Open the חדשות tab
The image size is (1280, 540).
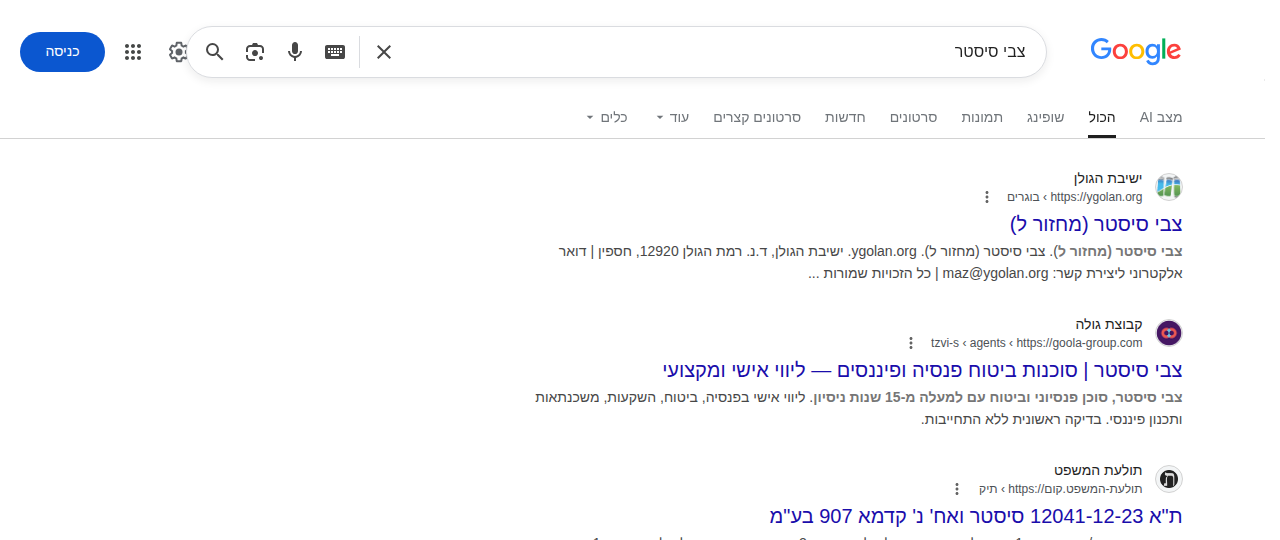[845, 117]
